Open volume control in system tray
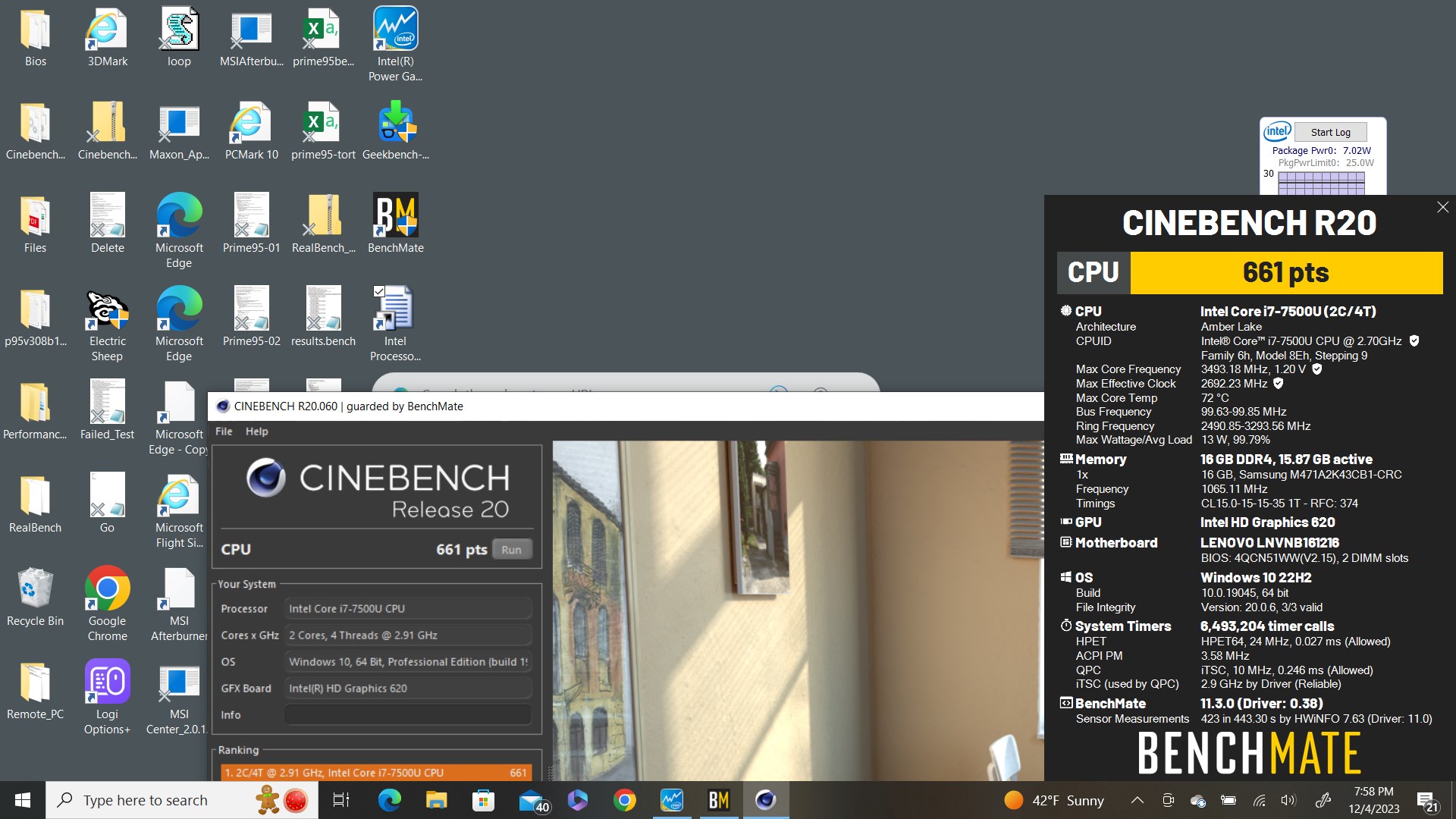Viewport: 1456px width, 819px height. tap(1288, 800)
